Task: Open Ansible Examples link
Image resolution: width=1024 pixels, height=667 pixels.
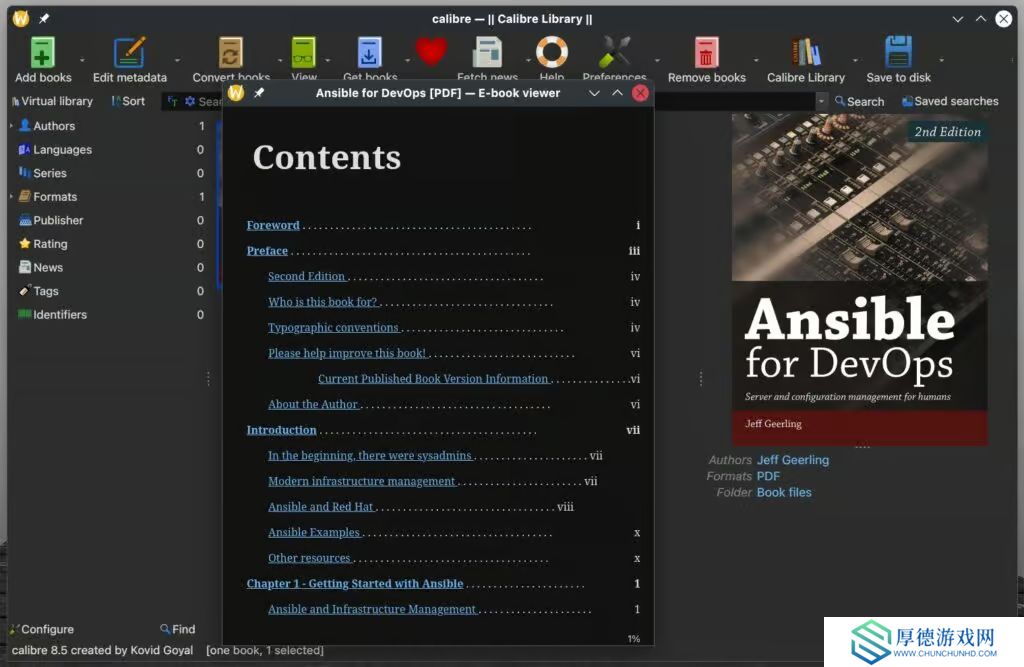Action: click(x=313, y=532)
